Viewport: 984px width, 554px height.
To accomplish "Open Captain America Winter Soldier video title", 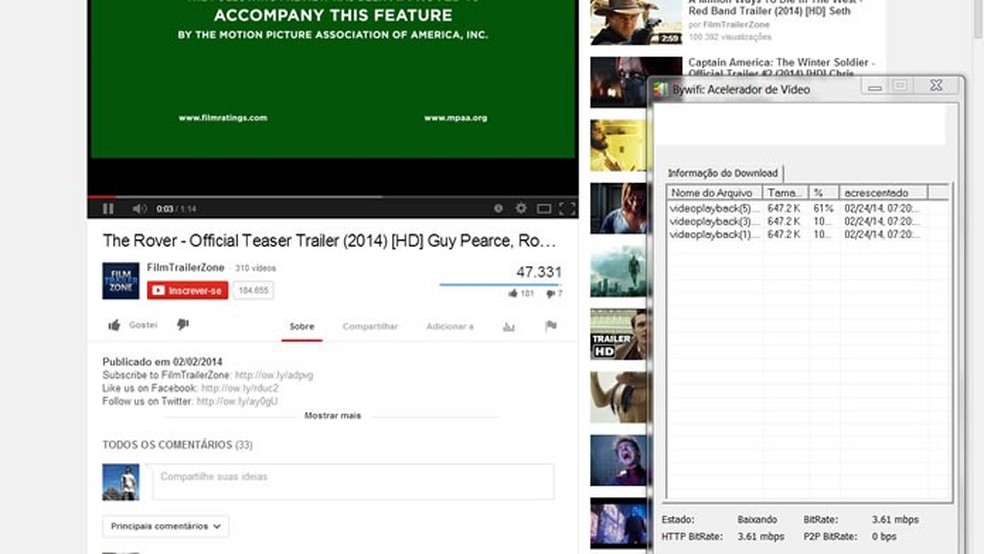I will click(x=781, y=67).
